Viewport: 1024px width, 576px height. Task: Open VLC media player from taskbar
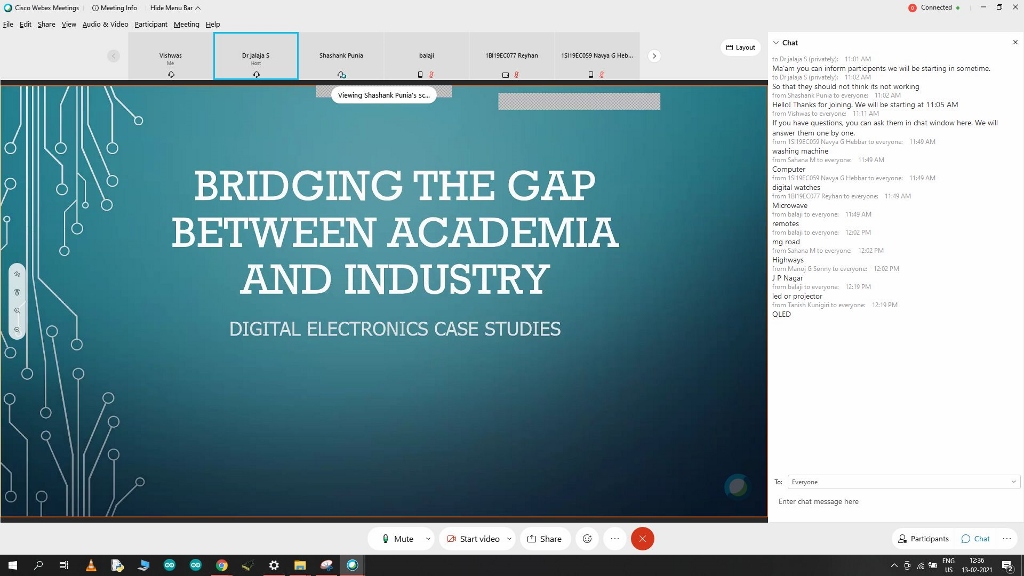tap(91, 566)
